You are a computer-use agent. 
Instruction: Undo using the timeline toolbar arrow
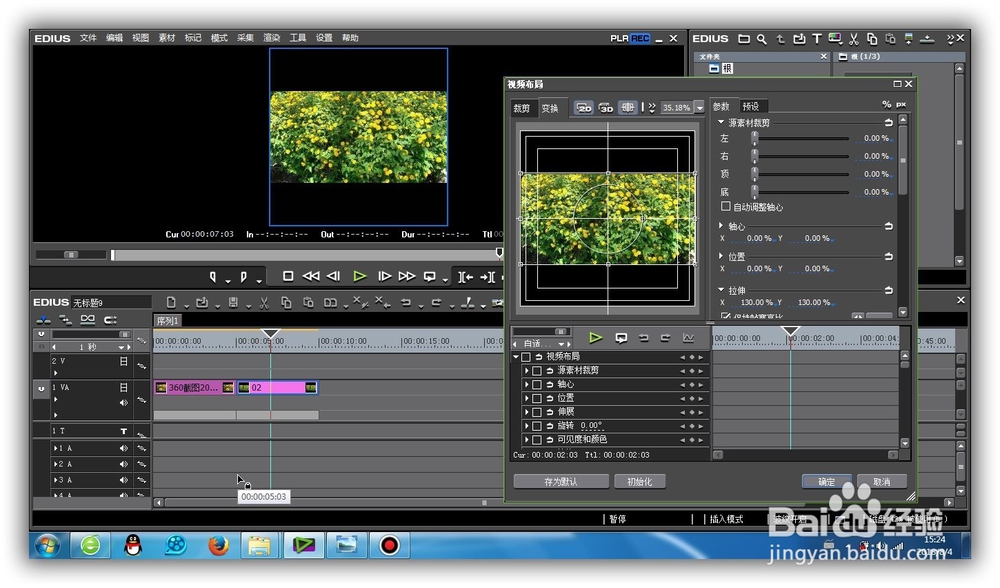pos(406,302)
